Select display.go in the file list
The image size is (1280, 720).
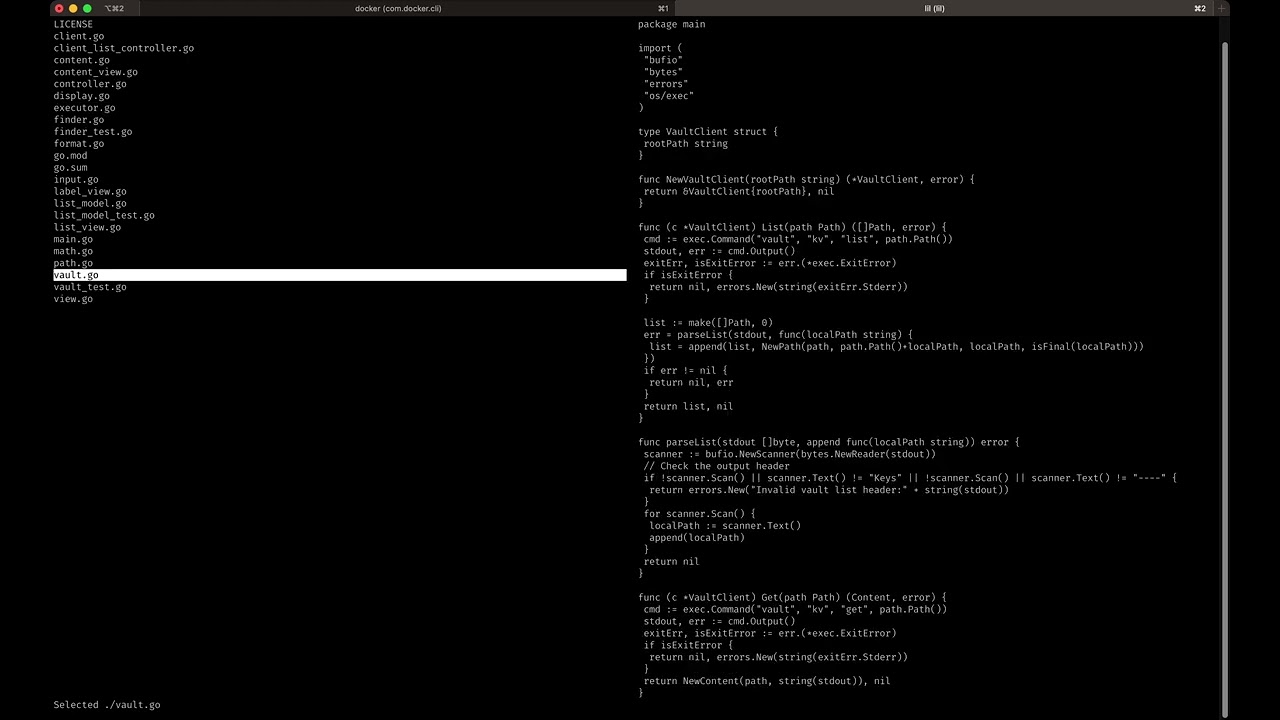82,96
